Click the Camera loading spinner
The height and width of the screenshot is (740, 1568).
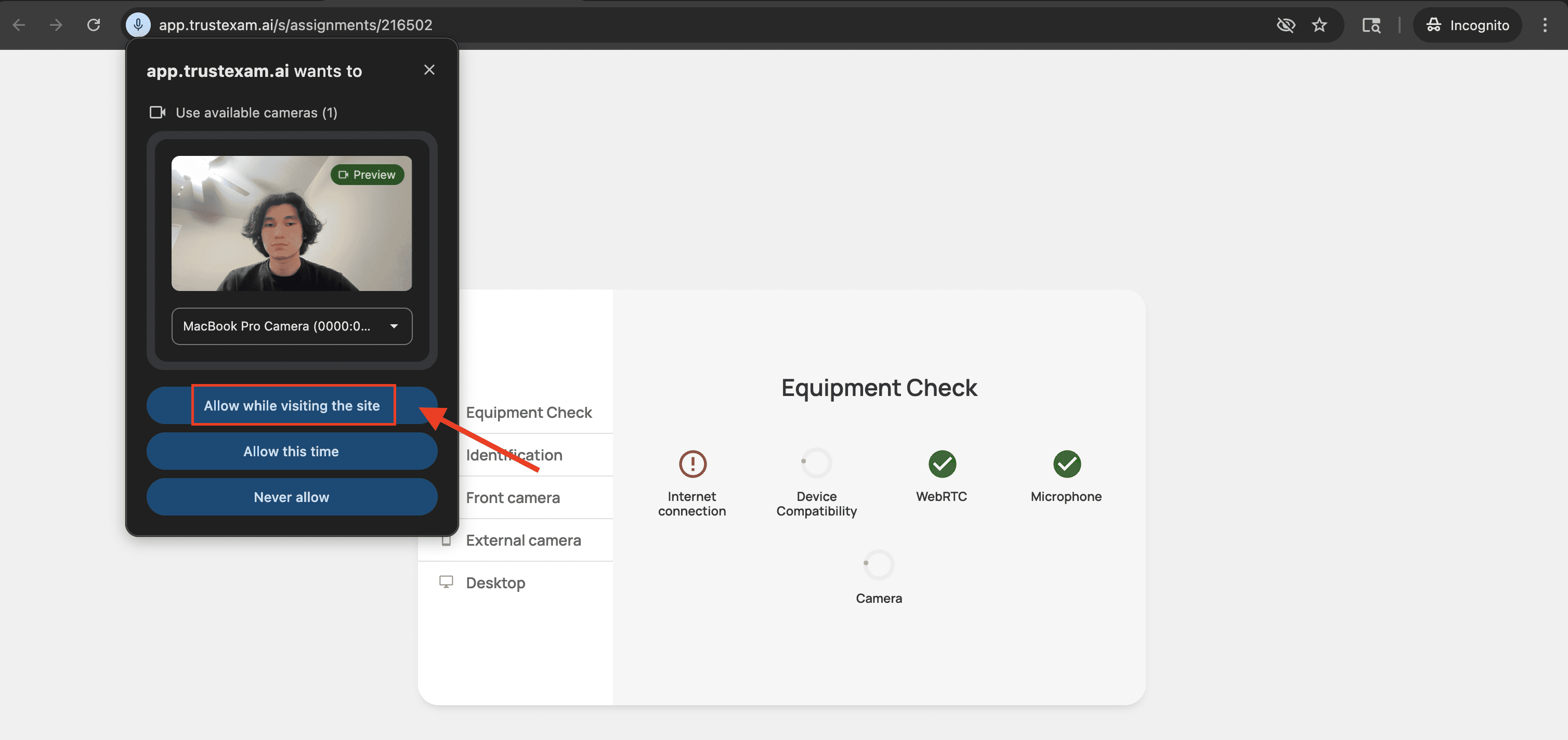[x=879, y=565]
